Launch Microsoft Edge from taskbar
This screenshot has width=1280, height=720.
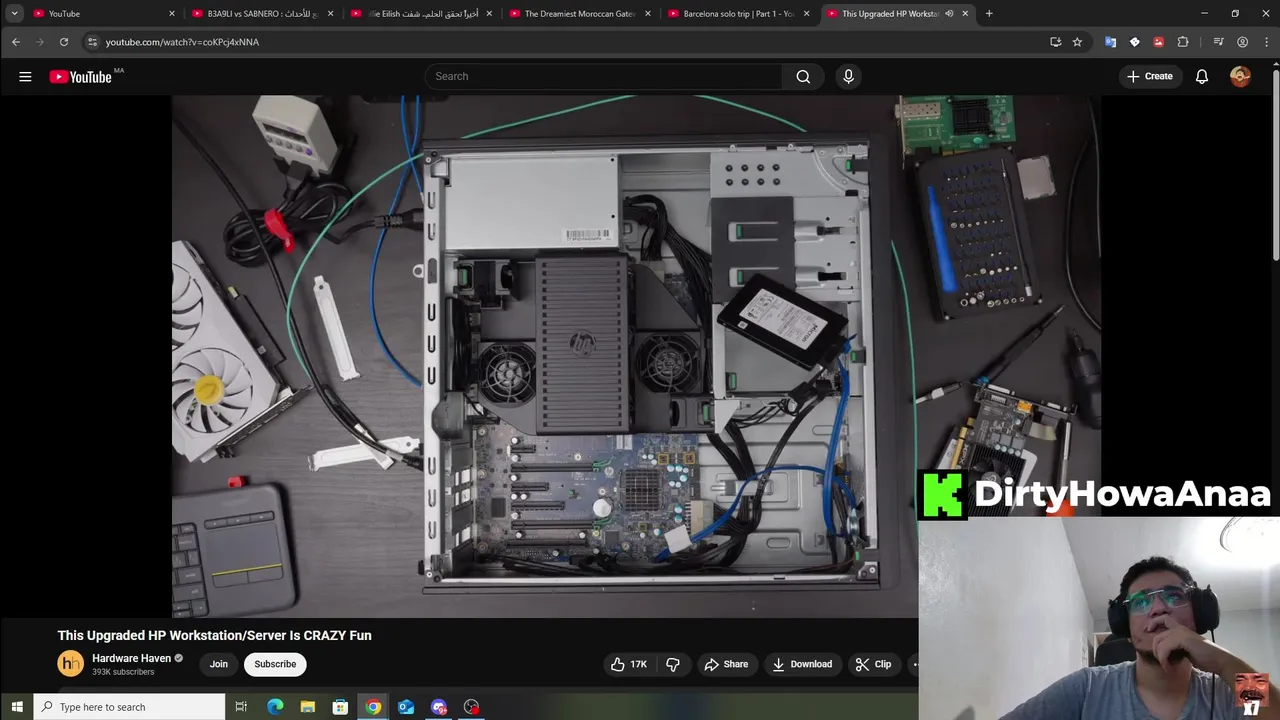pyautogui.click(x=275, y=707)
